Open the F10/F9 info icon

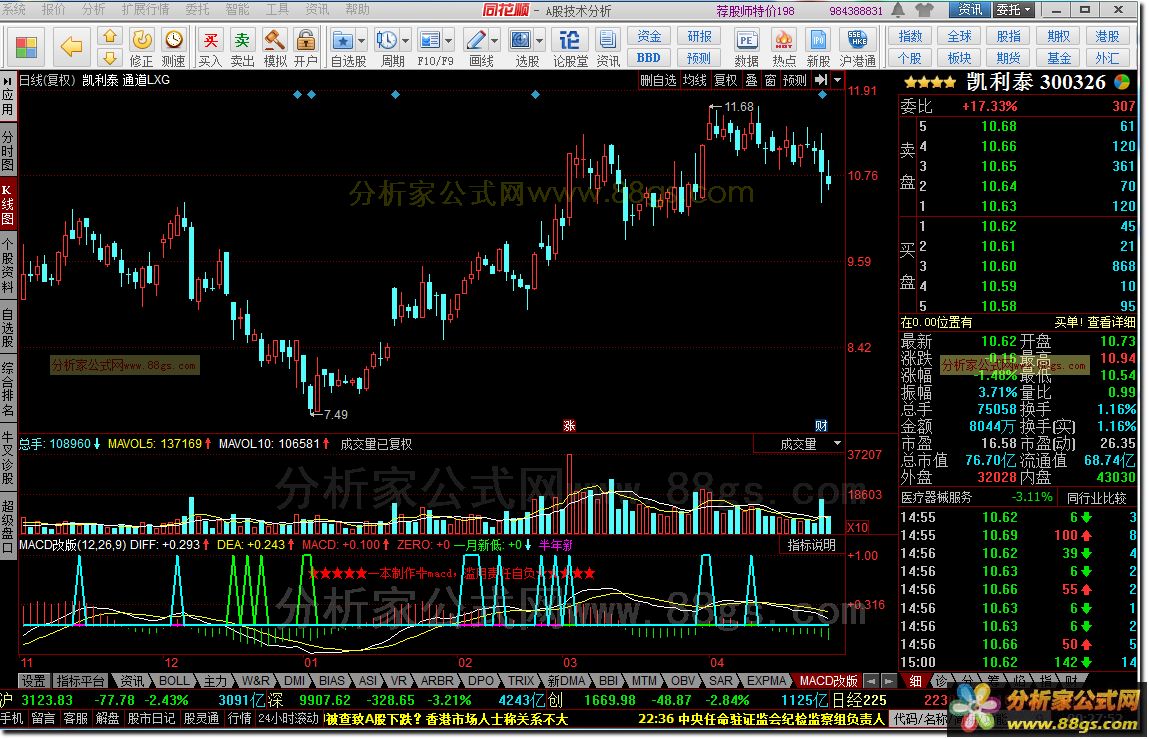pyautogui.click(x=430, y=40)
